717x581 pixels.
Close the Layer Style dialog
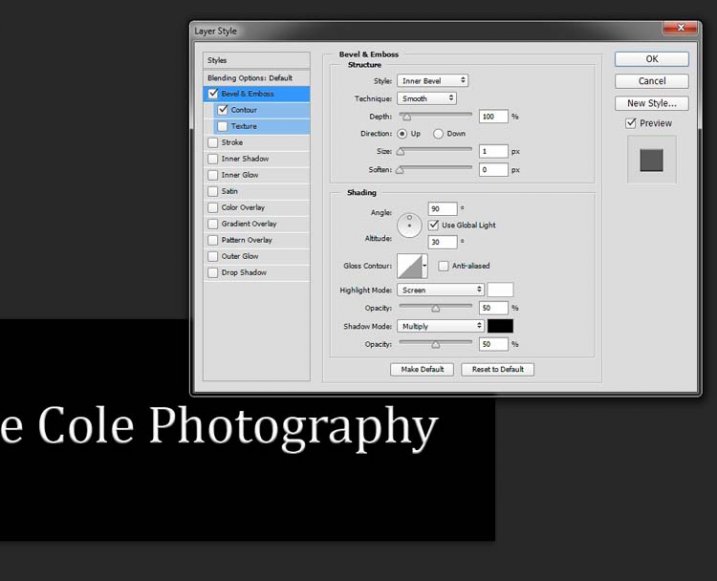coord(679,29)
